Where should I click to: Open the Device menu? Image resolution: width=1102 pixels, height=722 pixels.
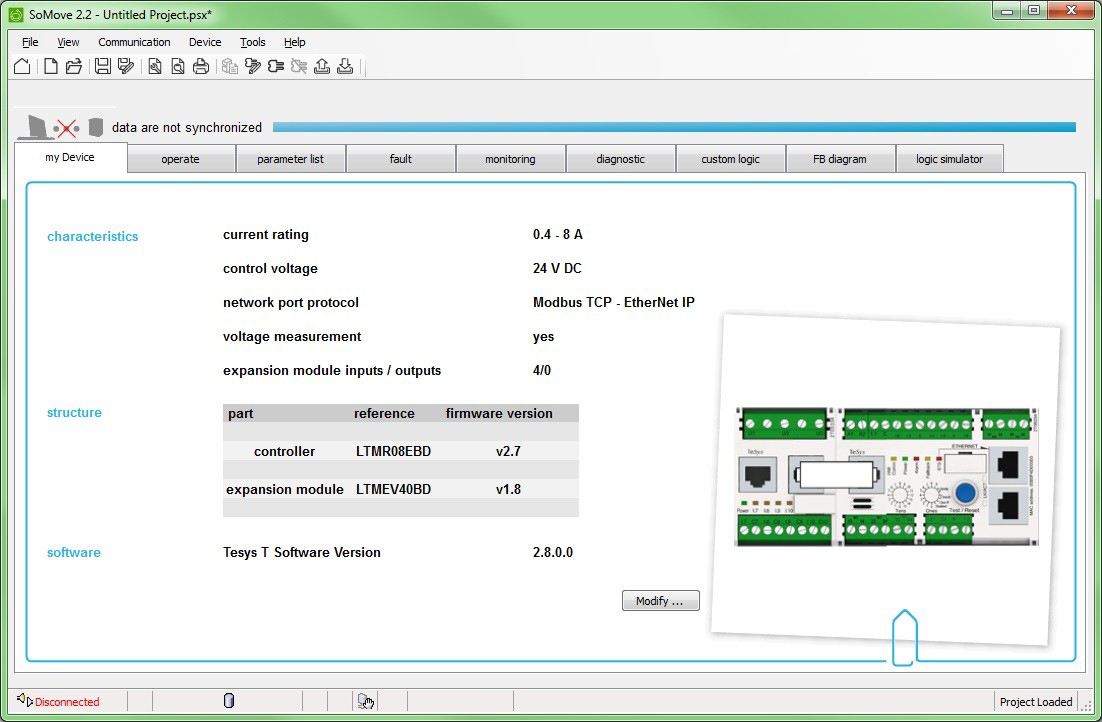point(205,42)
